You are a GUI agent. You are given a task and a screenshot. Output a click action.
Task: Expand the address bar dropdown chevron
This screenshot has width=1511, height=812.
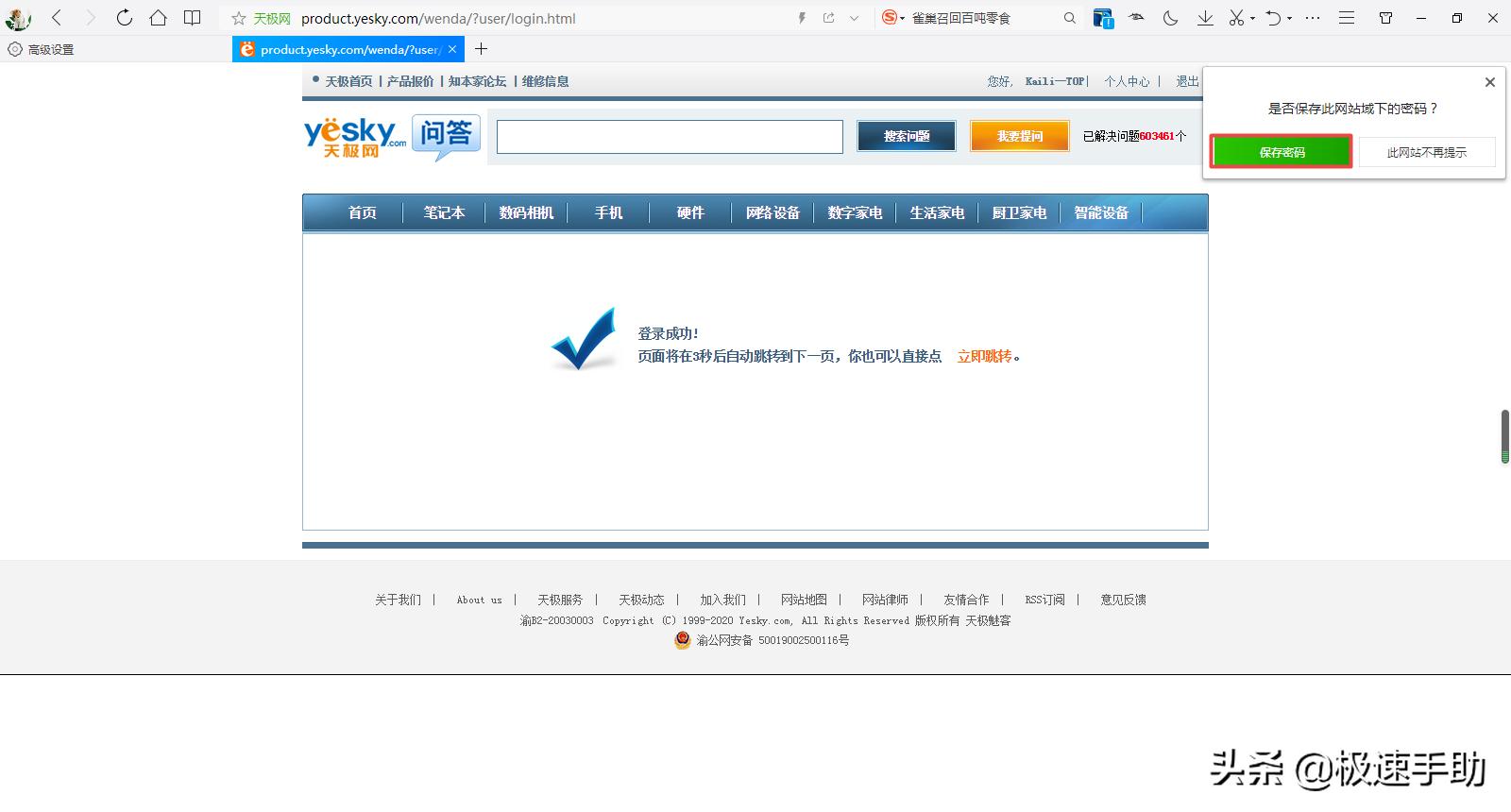coord(854,18)
